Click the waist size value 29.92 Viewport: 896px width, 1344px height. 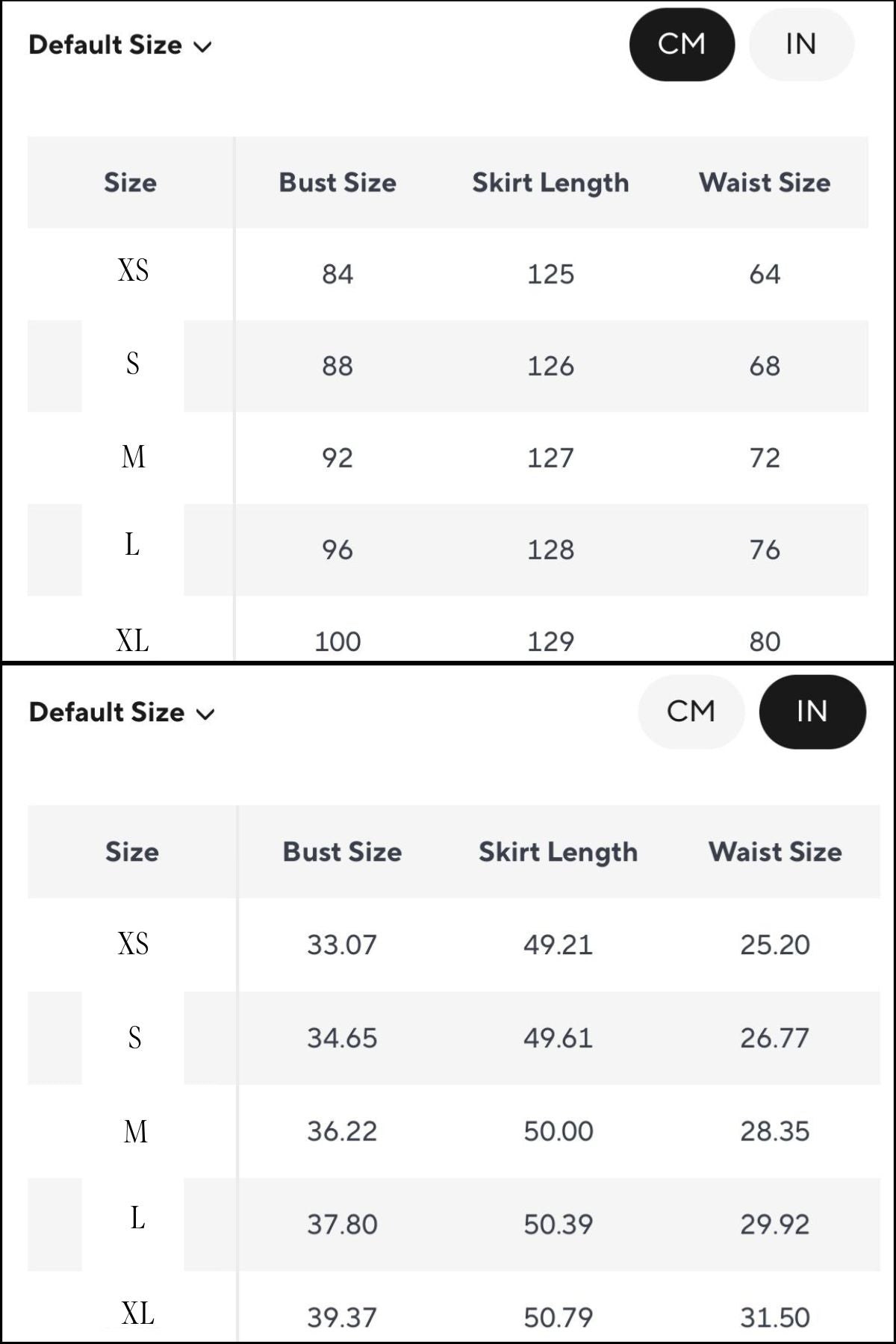[775, 1225]
